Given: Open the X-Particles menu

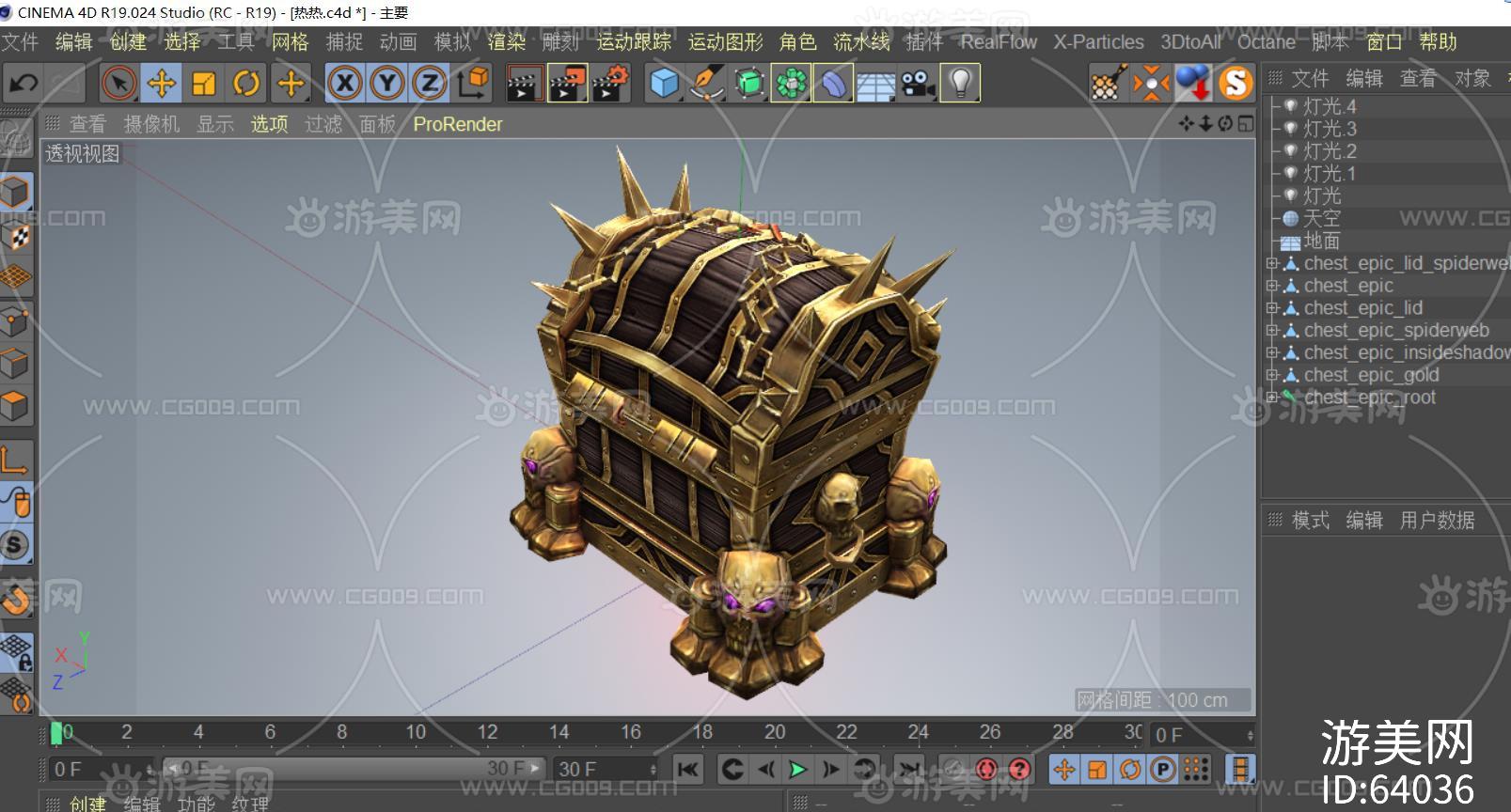Looking at the screenshot, I should (x=1098, y=41).
